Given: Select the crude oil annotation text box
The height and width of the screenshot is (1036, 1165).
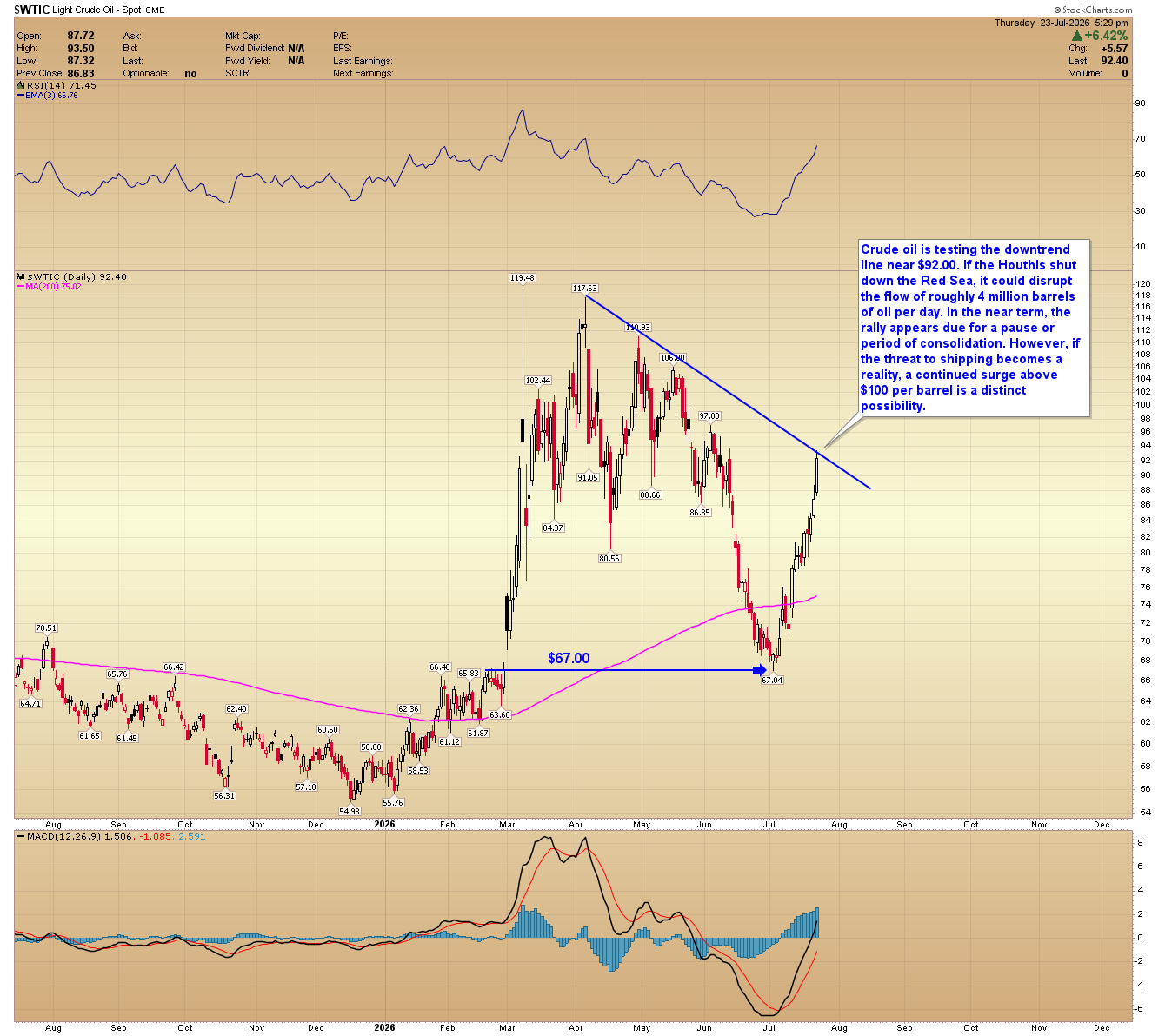Looking at the screenshot, I should click(x=974, y=328).
